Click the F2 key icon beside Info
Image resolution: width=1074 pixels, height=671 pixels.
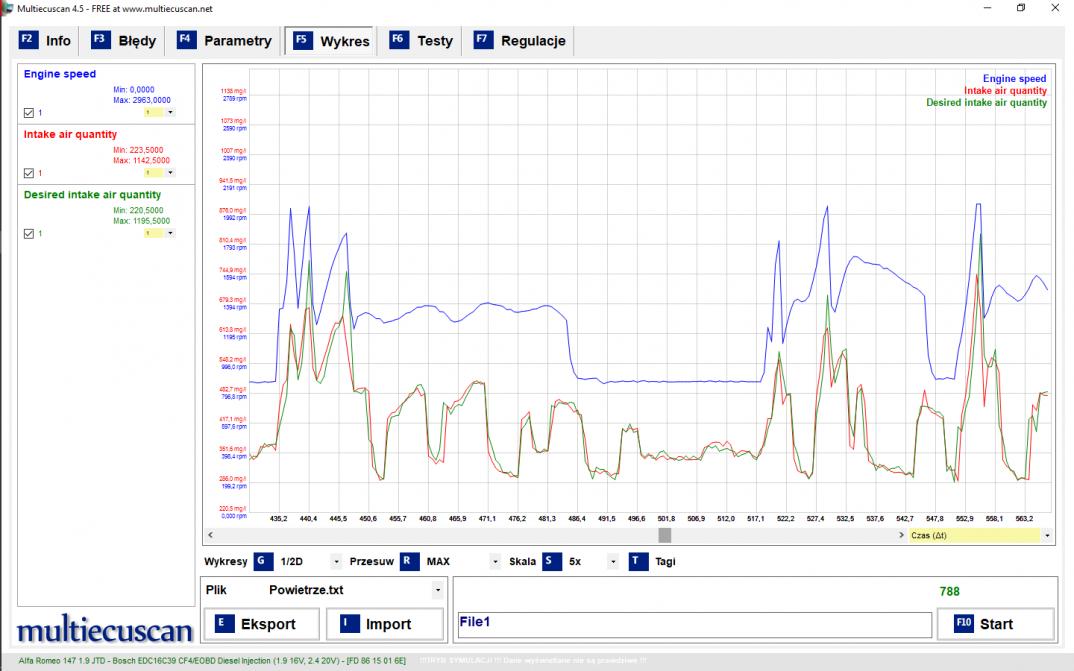[x=27, y=40]
